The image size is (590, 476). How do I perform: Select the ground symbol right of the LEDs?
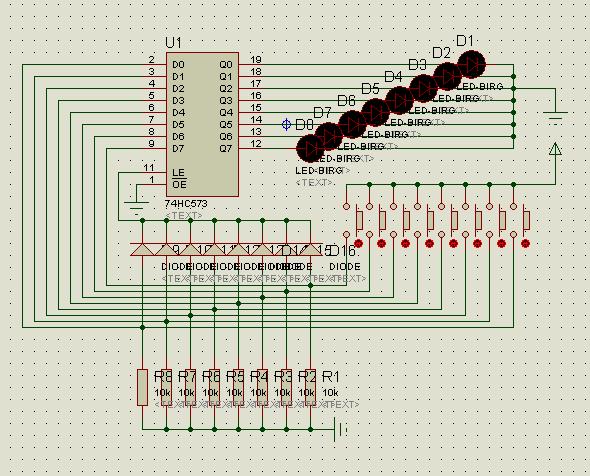coord(555,117)
